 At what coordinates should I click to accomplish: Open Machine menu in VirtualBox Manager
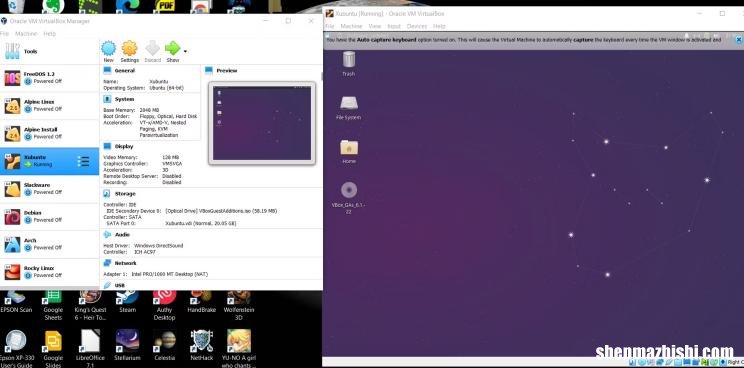(x=26, y=34)
